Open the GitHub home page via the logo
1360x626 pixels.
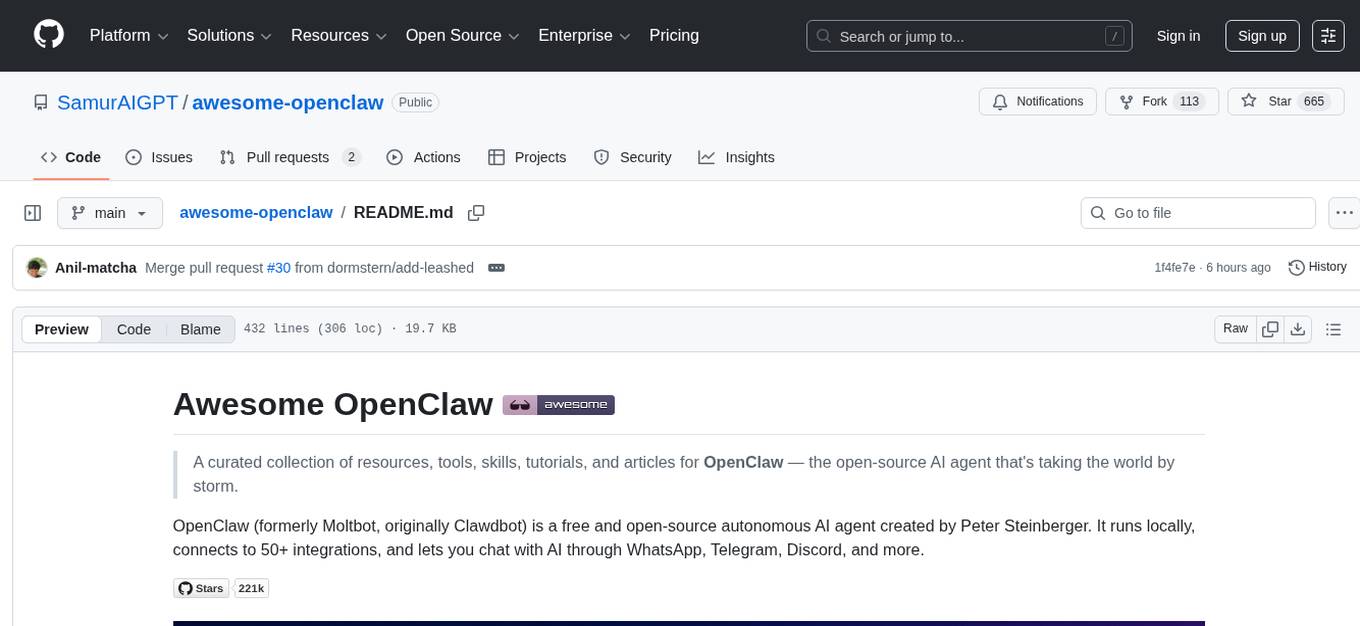(48, 35)
